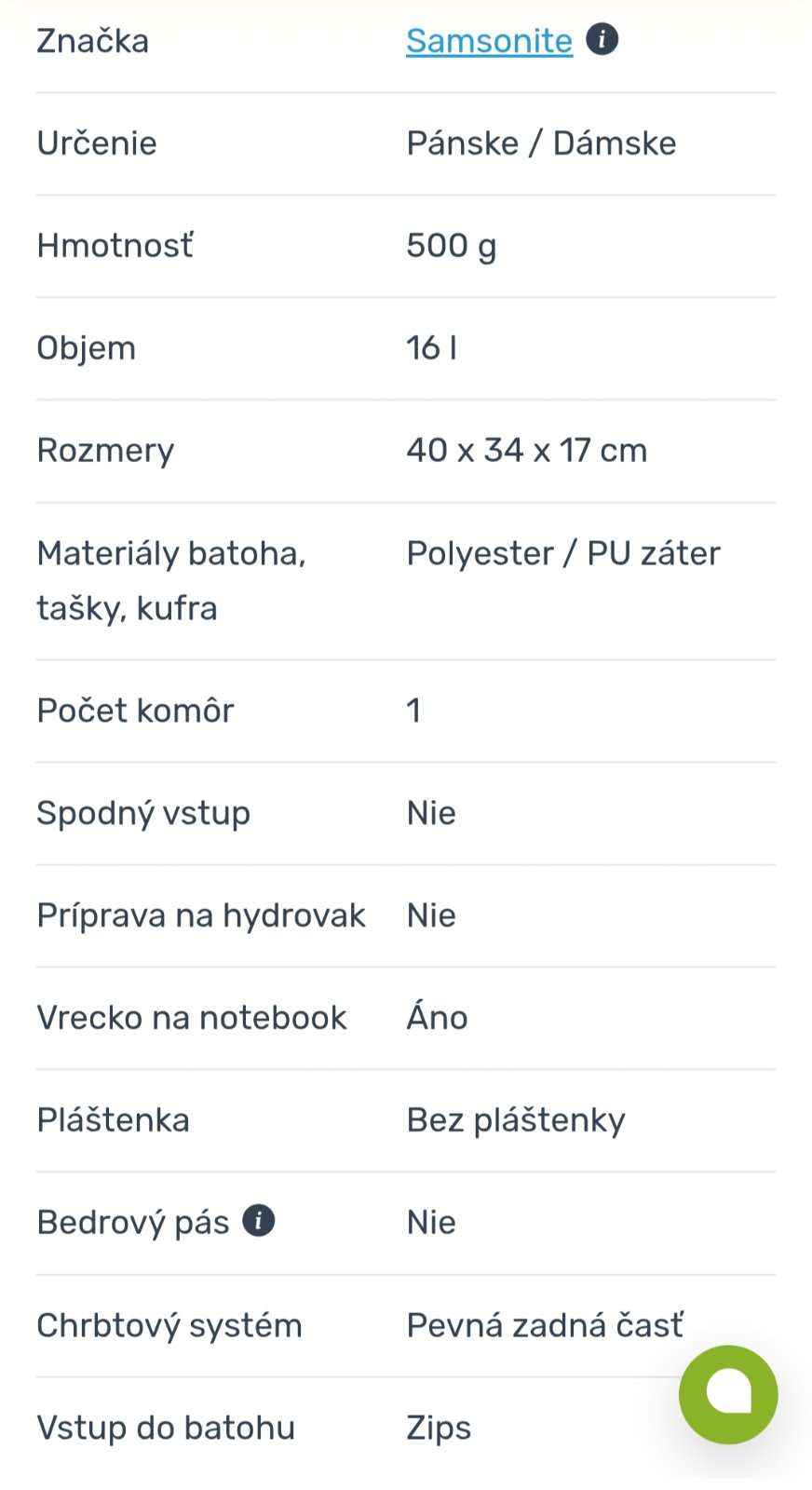Click the Zips value

pyautogui.click(x=439, y=1428)
